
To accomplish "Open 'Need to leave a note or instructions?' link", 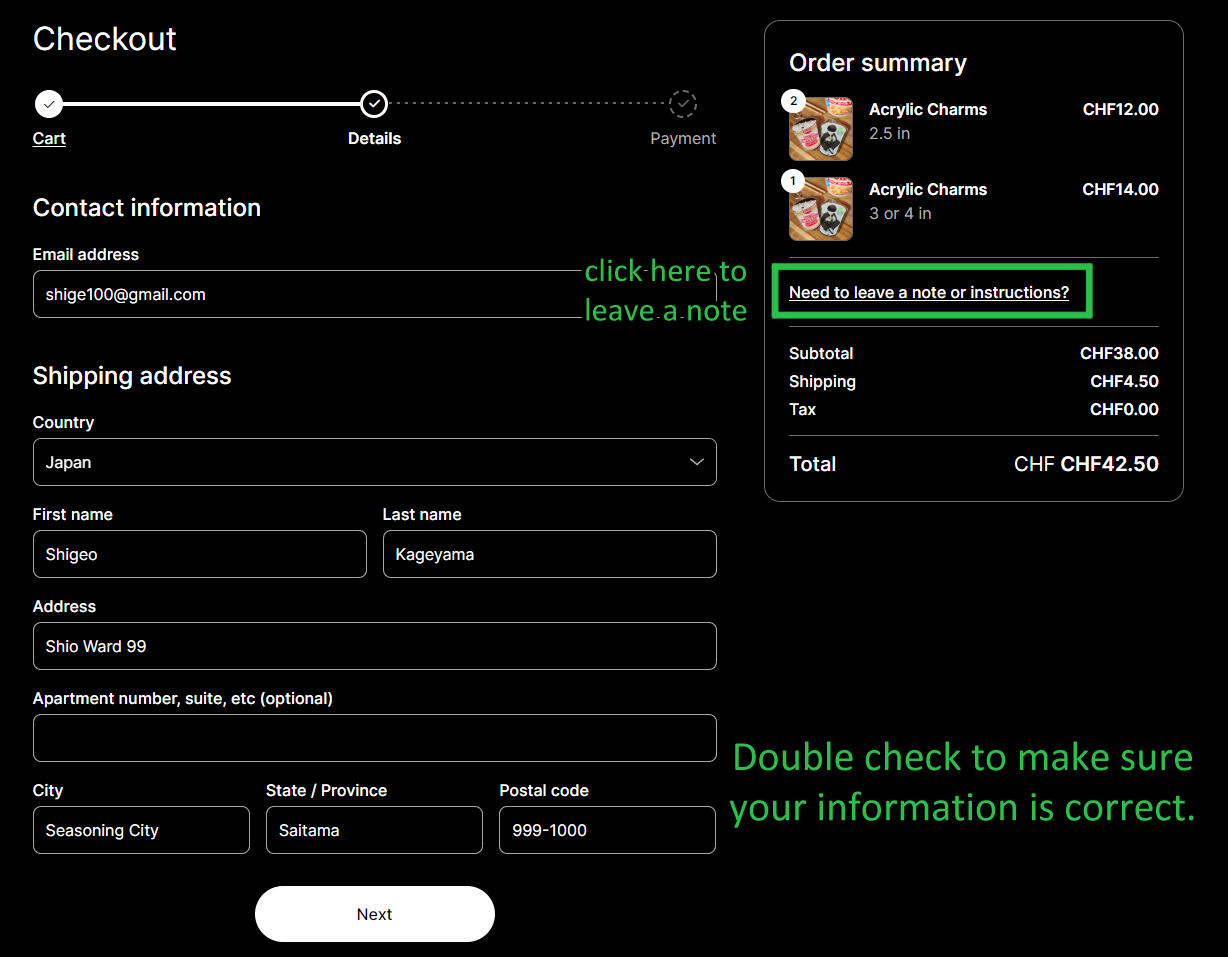I will pyautogui.click(x=928, y=292).
